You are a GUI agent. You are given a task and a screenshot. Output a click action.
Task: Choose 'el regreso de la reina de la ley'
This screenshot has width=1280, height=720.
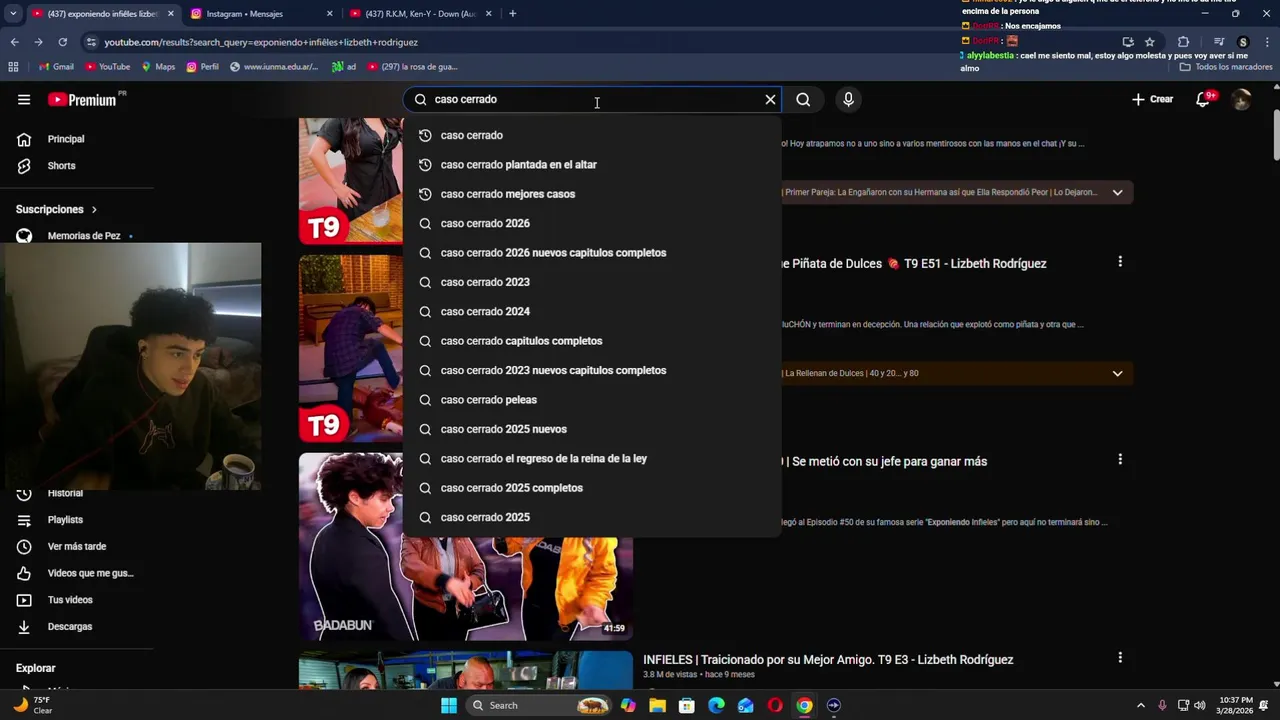pos(592,459)
